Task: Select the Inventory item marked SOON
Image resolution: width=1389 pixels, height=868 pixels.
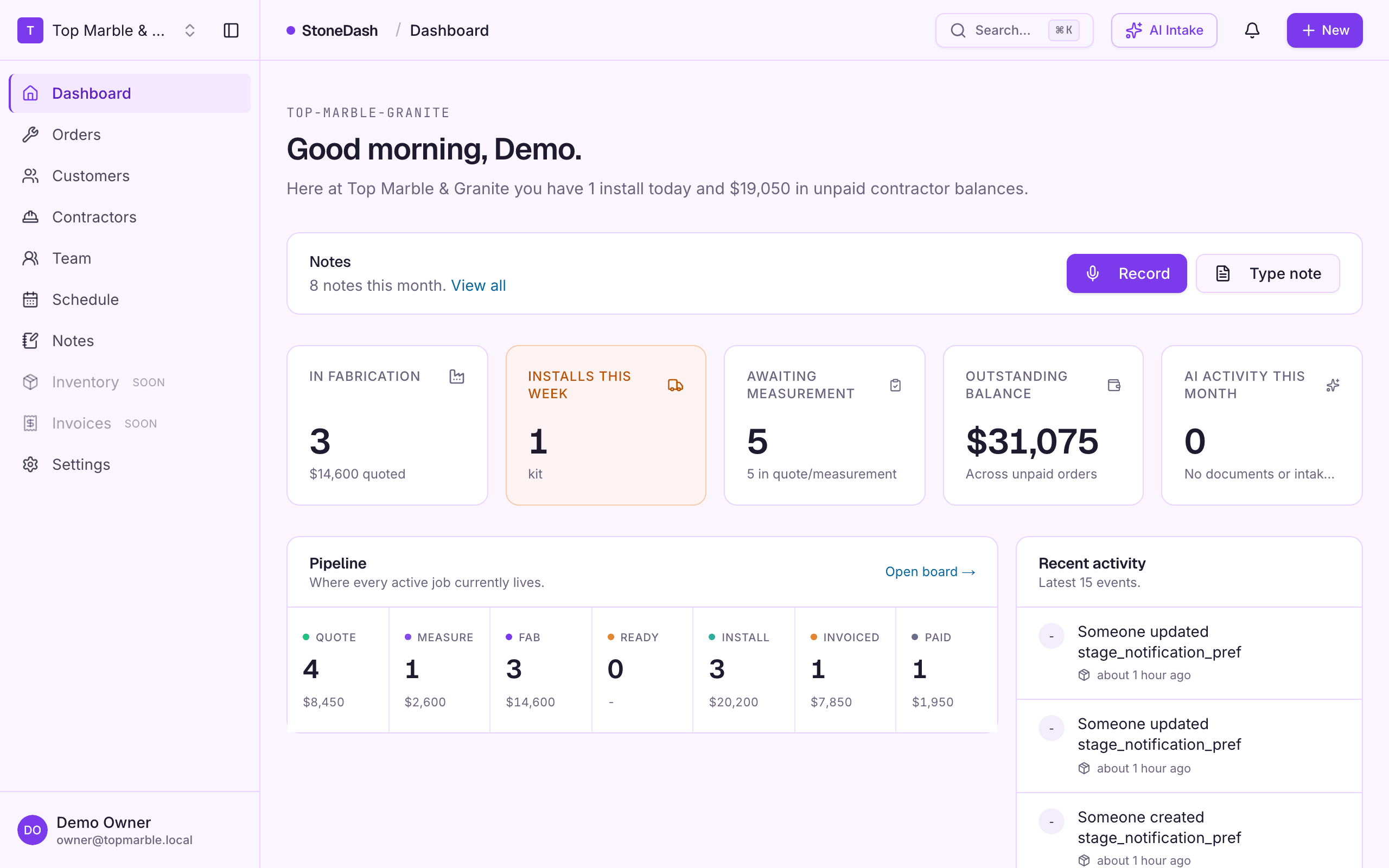Action: coord(130,382)
